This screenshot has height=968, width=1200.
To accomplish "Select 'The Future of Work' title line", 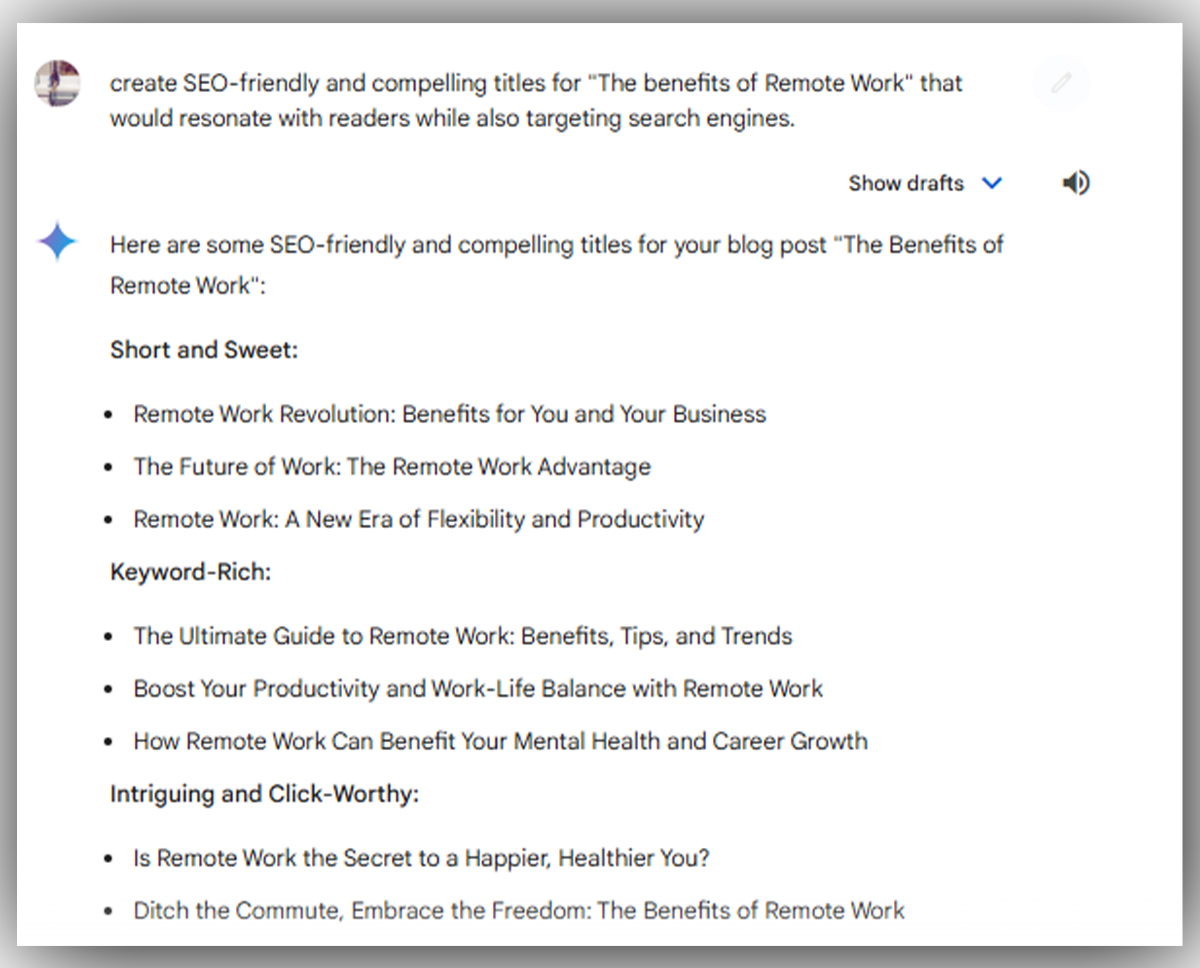I will (x=392, y=467).
